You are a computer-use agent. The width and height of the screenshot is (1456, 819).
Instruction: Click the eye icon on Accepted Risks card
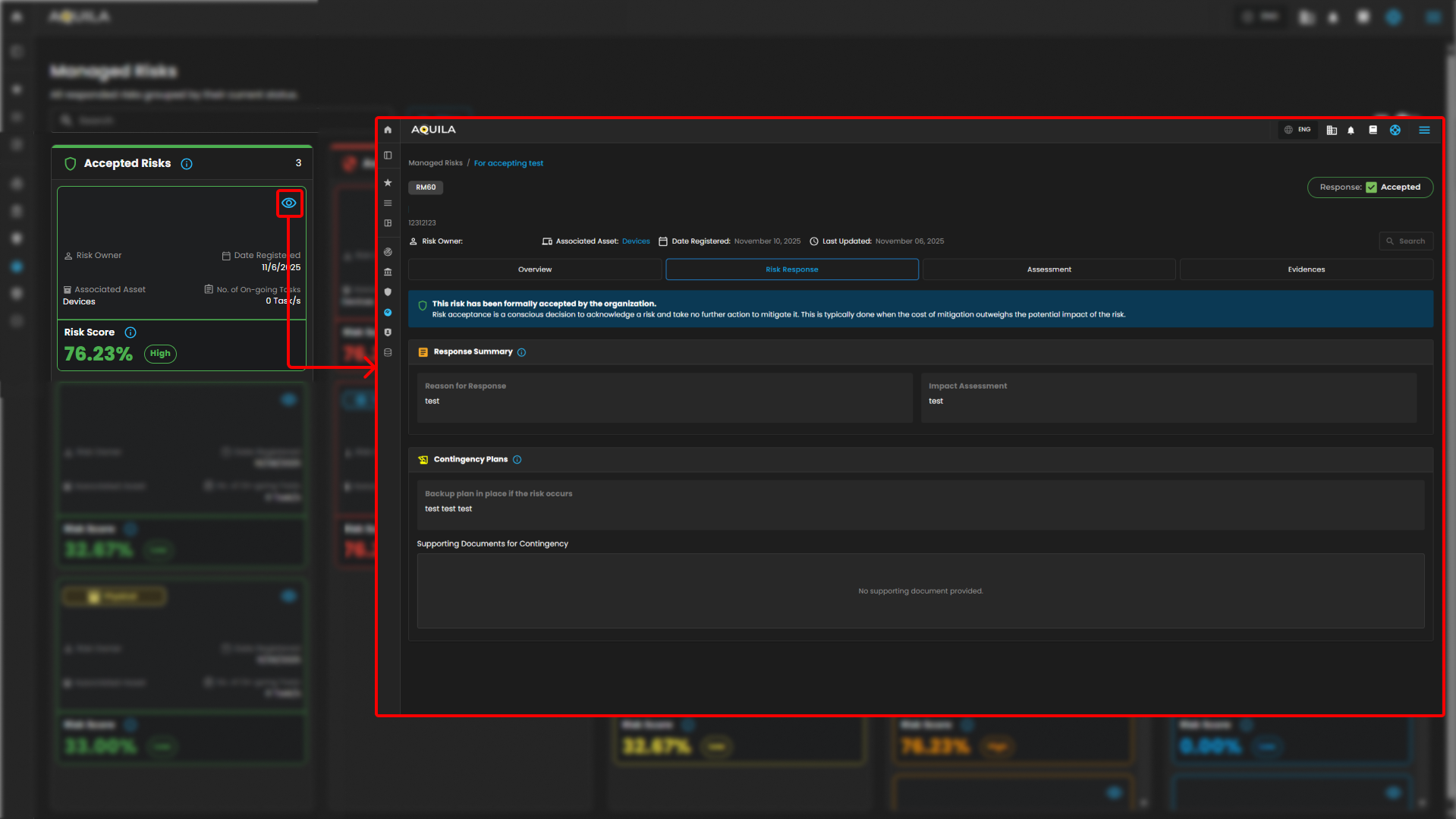click(289, 203)
